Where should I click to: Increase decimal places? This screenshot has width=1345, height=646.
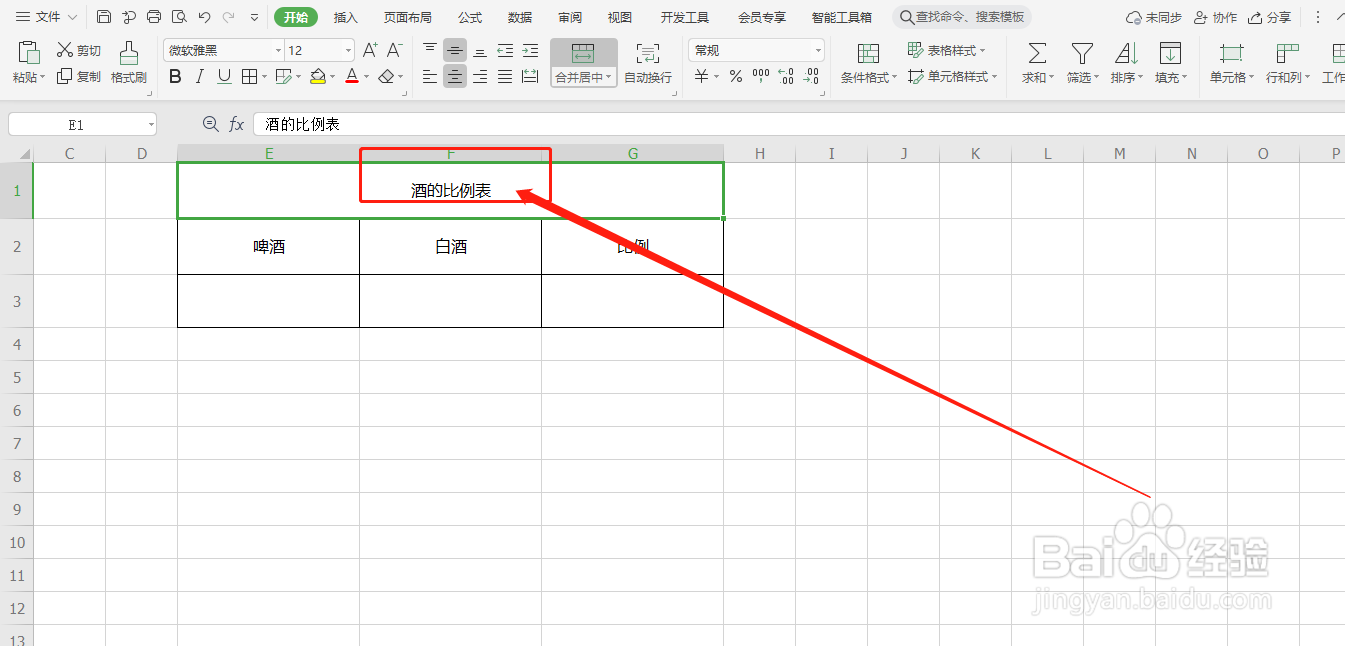tap(786, 76)
